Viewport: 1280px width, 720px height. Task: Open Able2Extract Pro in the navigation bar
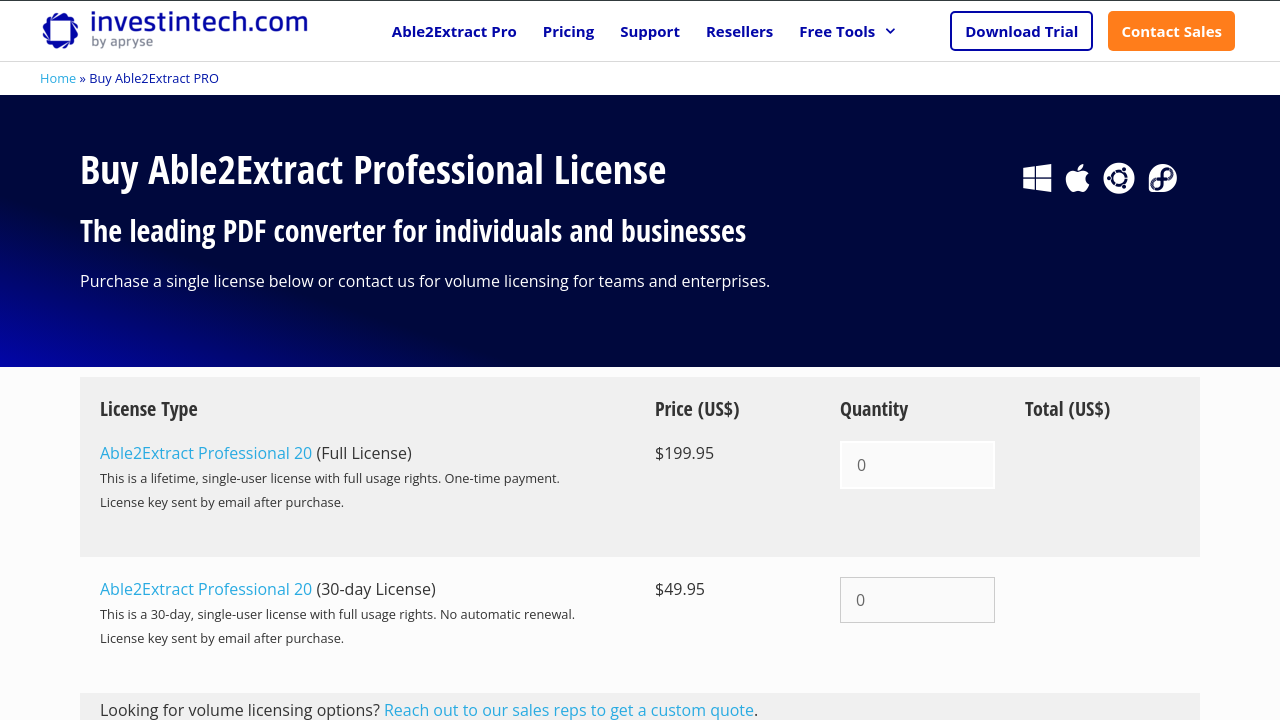(x=454, y=31)
